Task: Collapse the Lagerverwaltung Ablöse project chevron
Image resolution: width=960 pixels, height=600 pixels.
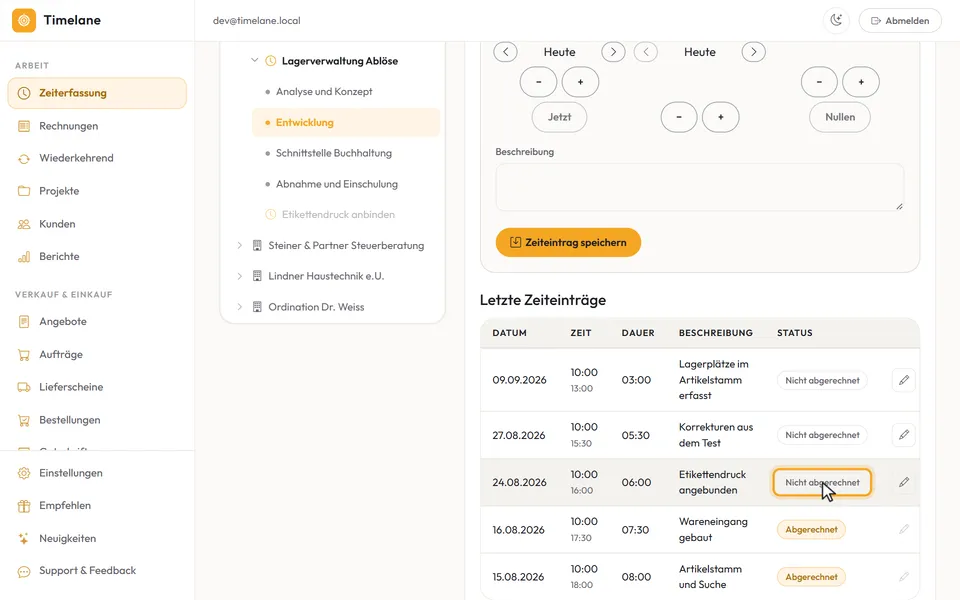Action: click(x=254, y=61)
